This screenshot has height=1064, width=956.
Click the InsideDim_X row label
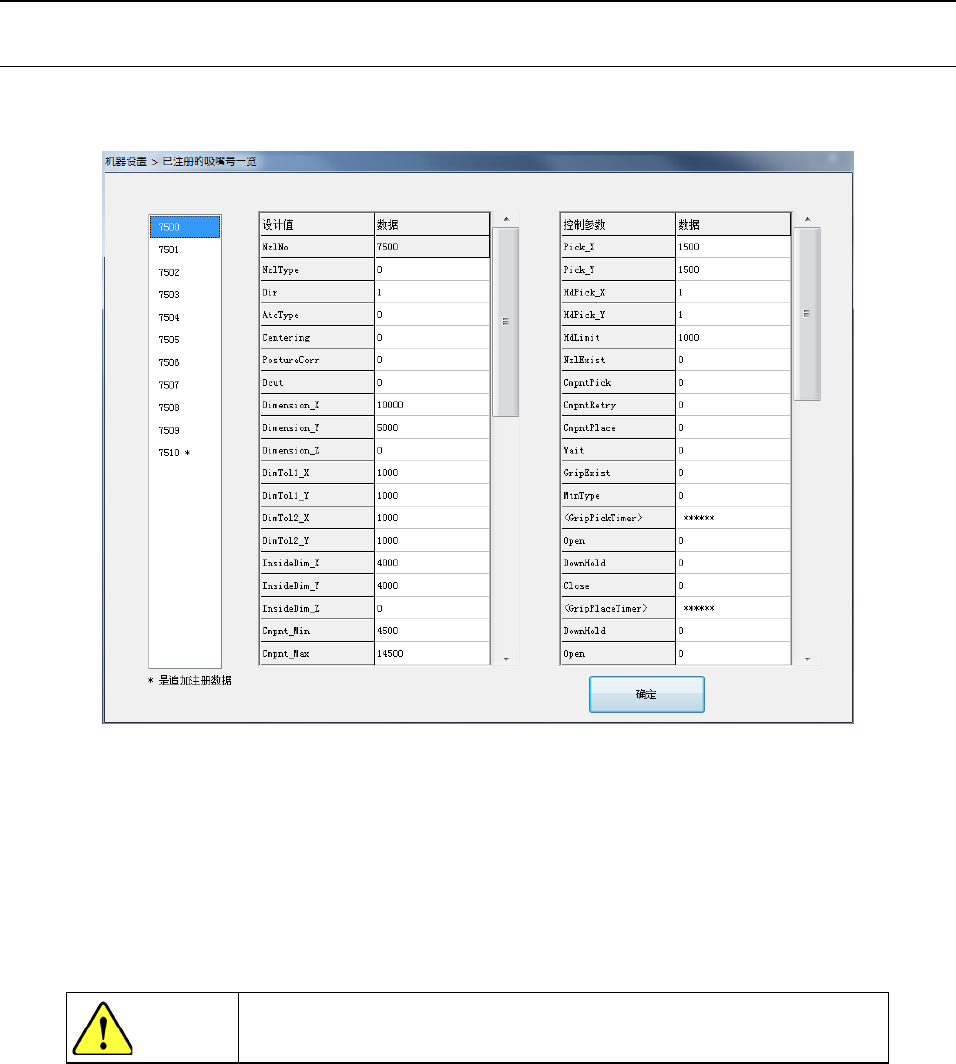point(317,563)
